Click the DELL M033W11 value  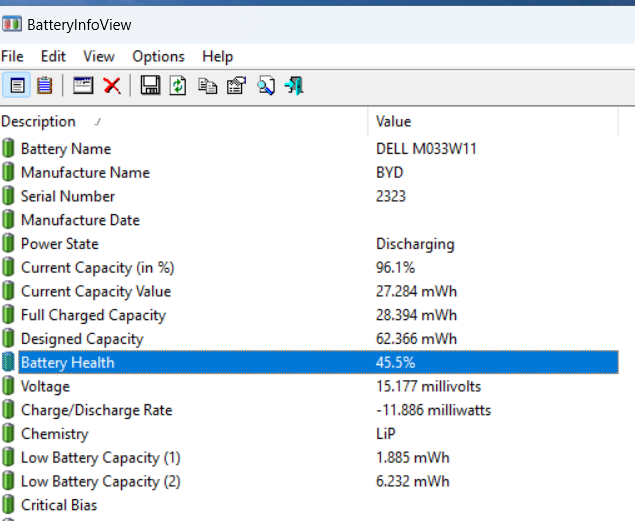(426, 149)
